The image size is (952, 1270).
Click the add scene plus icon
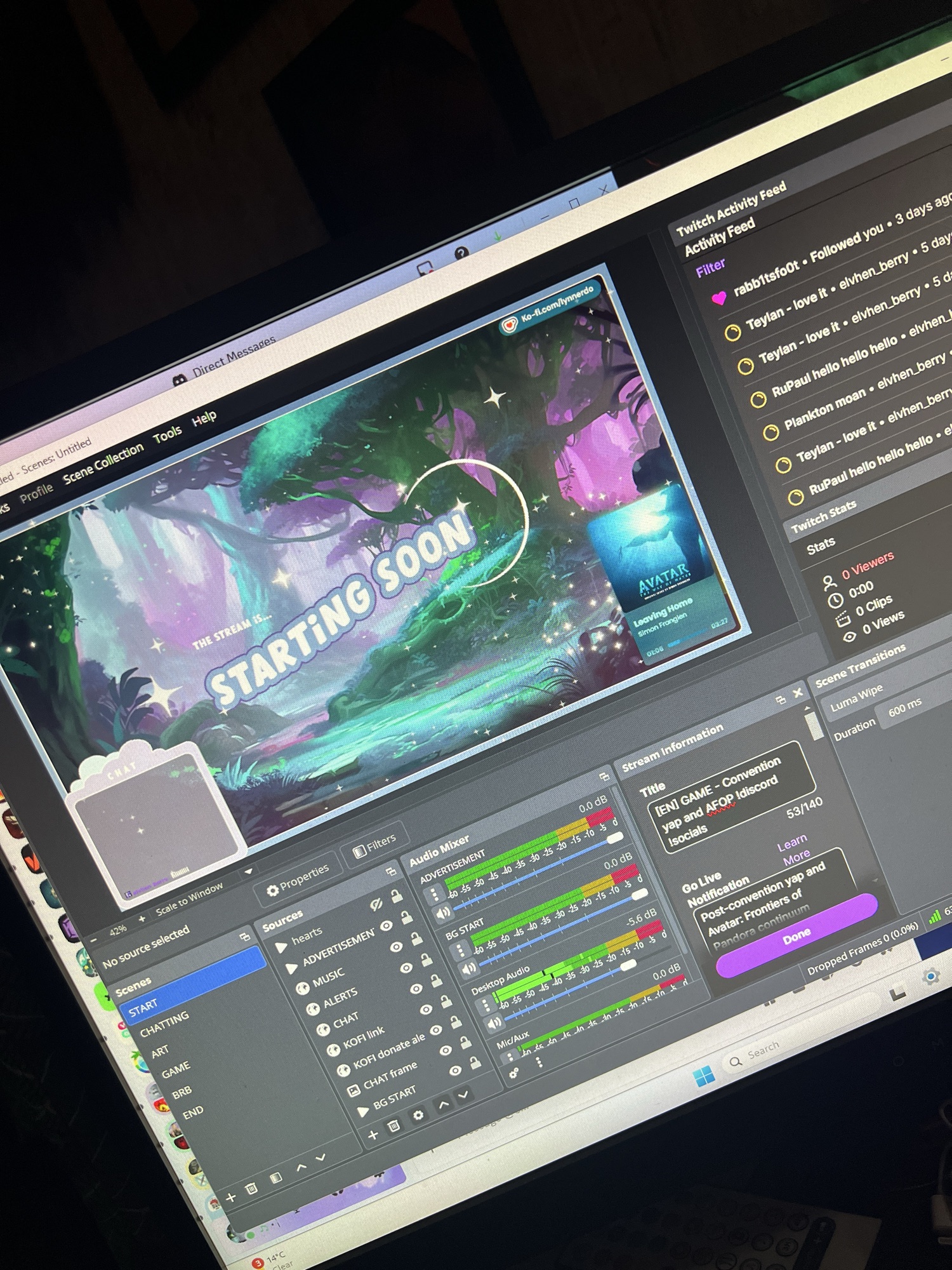click(231, 1197)
